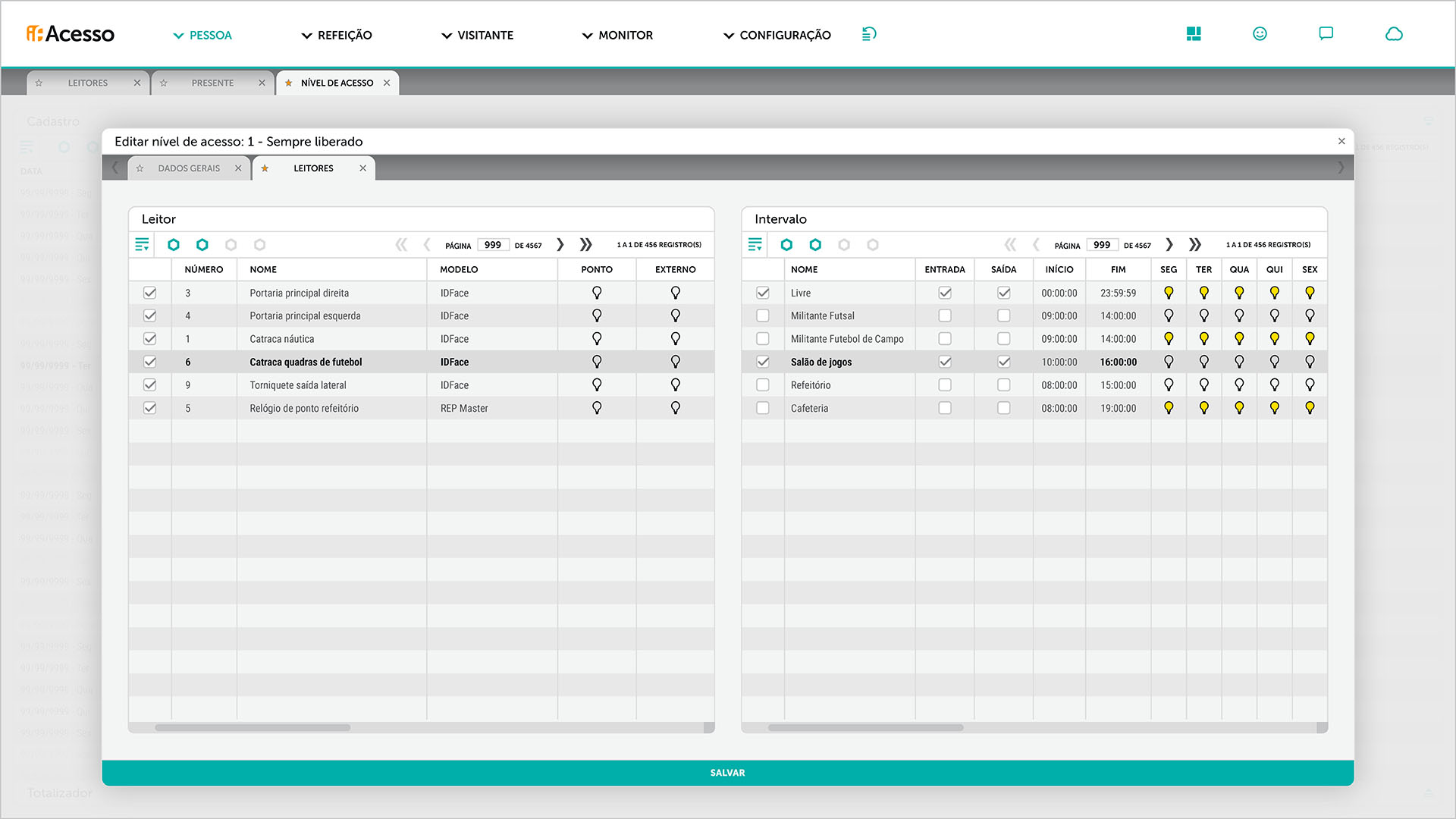Image resolution: width=1456 pixels, height=819 pixels.
Task: Open the smiley face user icon
Action: (x=1260, y=34)
